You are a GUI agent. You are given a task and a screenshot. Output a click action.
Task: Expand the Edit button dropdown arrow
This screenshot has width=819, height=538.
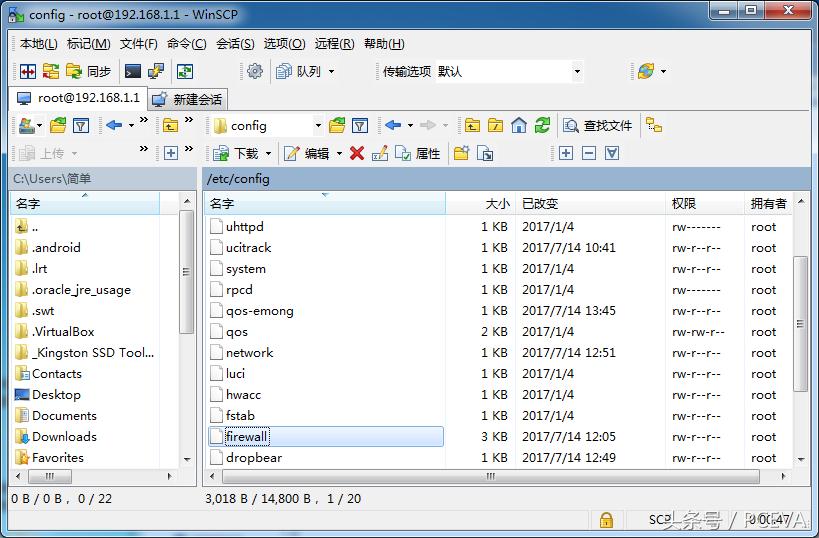tap(340, 154)
